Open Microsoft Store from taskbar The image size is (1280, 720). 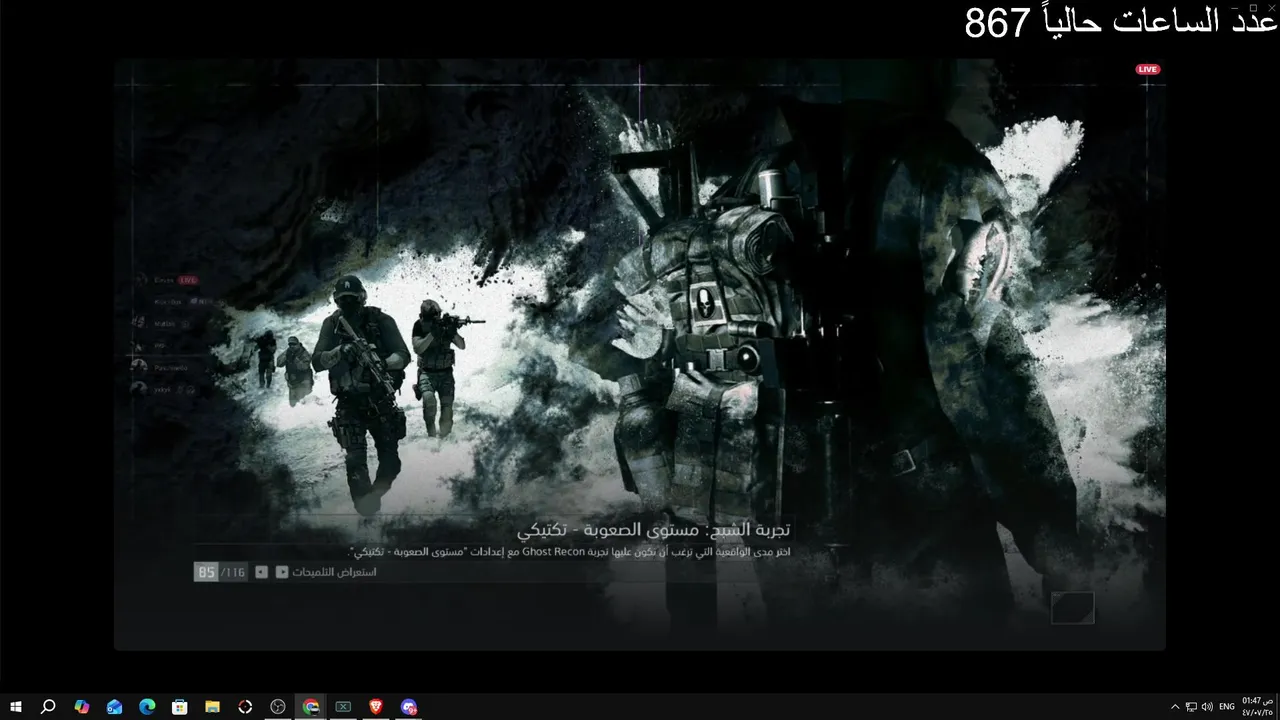[180, 707]
